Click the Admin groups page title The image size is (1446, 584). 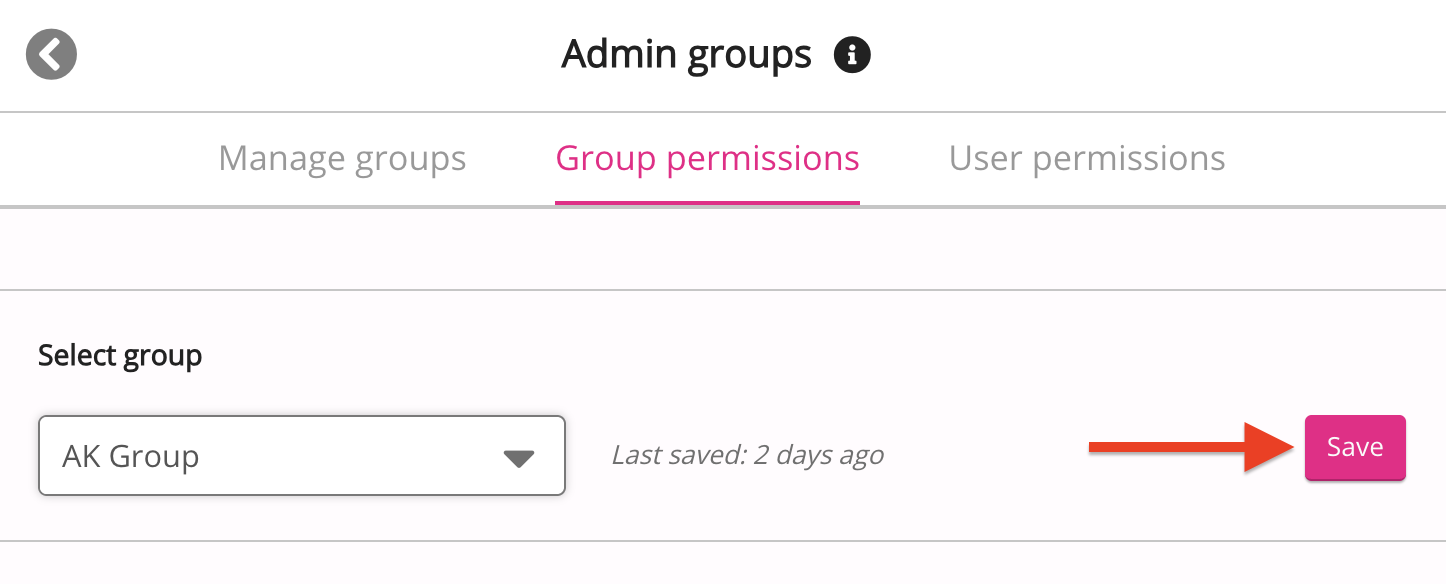coord(688,54)
